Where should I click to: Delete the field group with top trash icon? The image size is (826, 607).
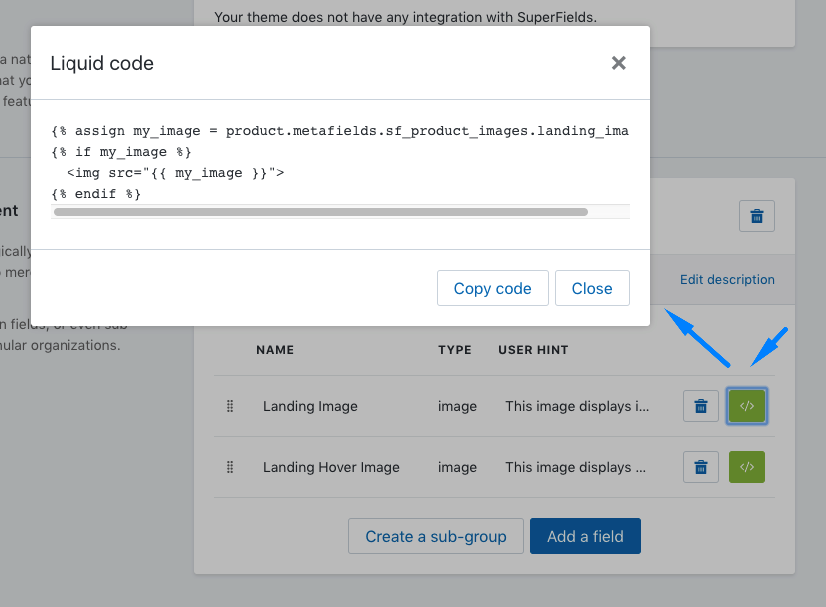[756, 216]
